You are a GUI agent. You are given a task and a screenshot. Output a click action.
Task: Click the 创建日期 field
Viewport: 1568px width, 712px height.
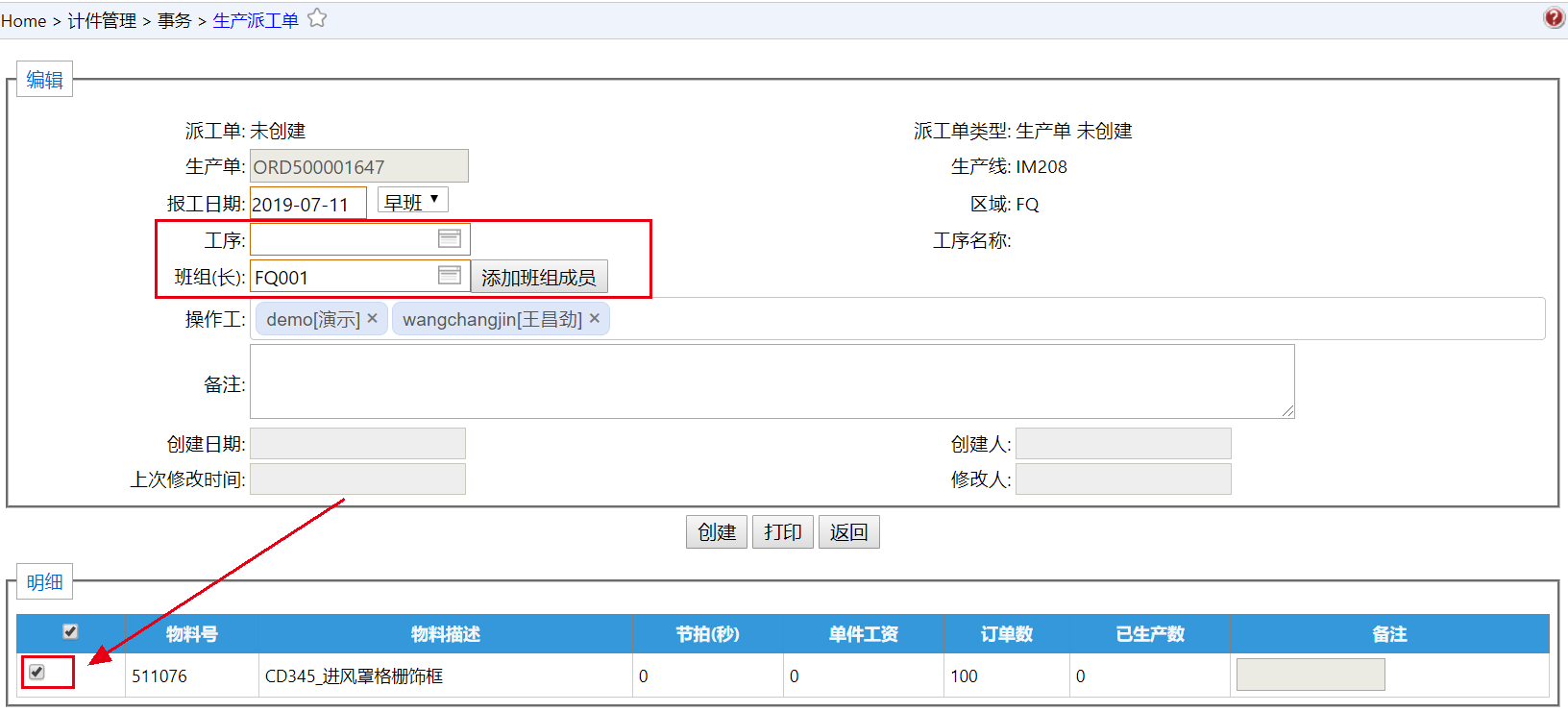357,444
